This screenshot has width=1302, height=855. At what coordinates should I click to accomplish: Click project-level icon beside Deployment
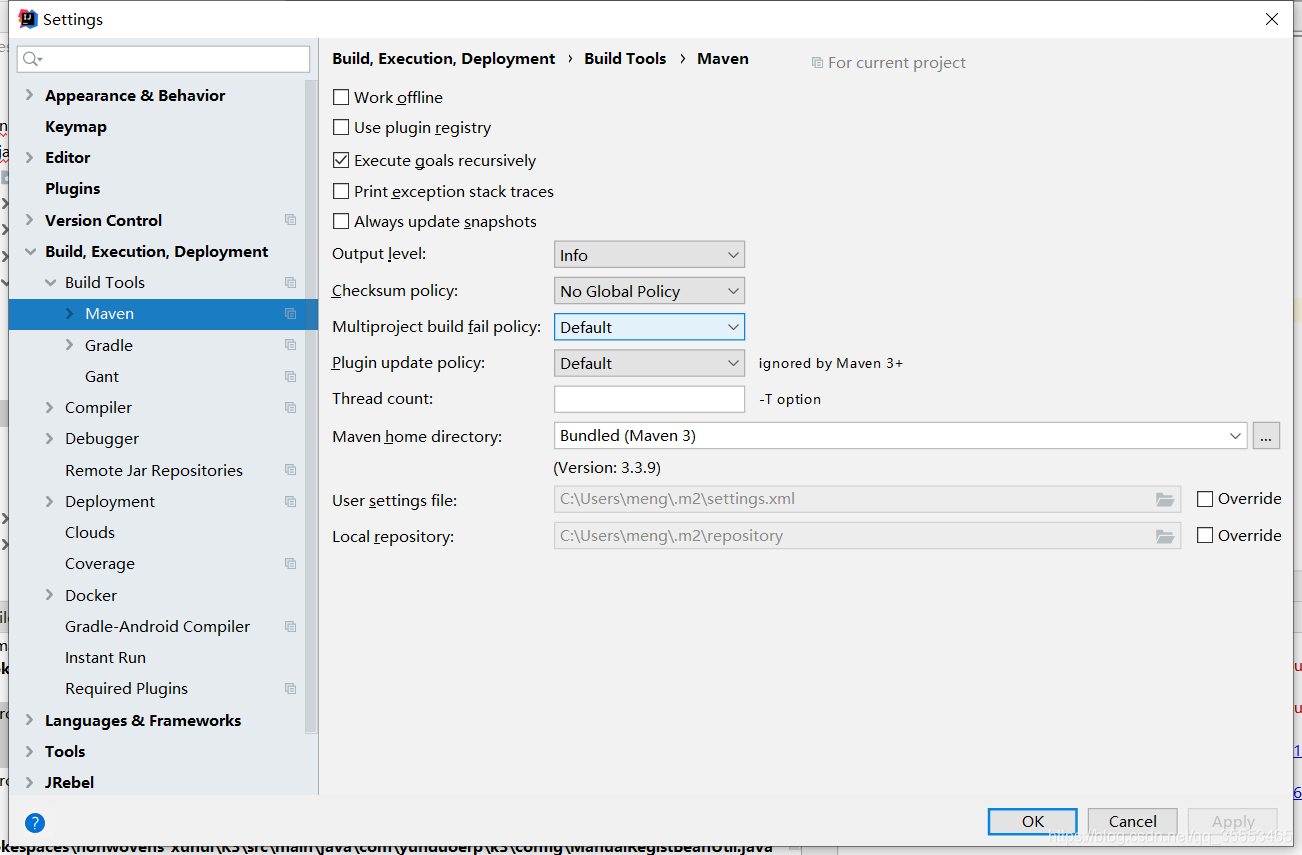[x=290, y=501]
